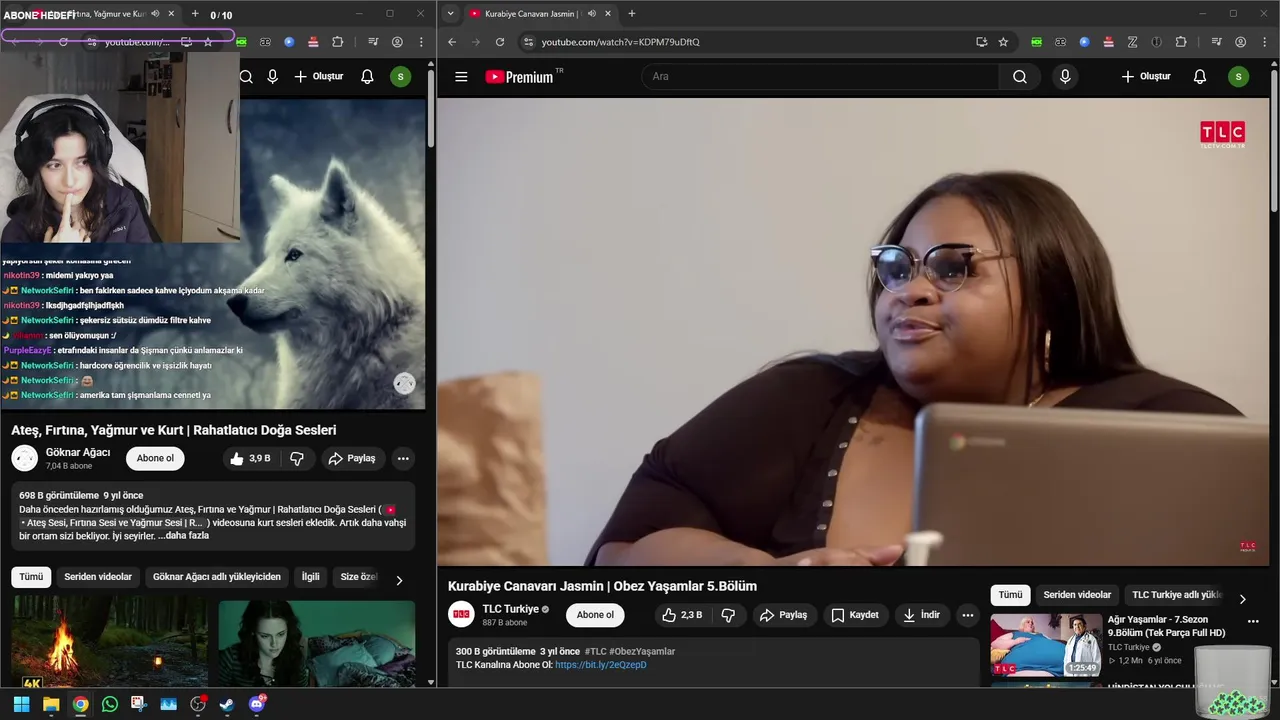The height and width of the screenshot is (720, 1280).
Task: Click Oluştur in right YouTube window
Action: 1145,77
